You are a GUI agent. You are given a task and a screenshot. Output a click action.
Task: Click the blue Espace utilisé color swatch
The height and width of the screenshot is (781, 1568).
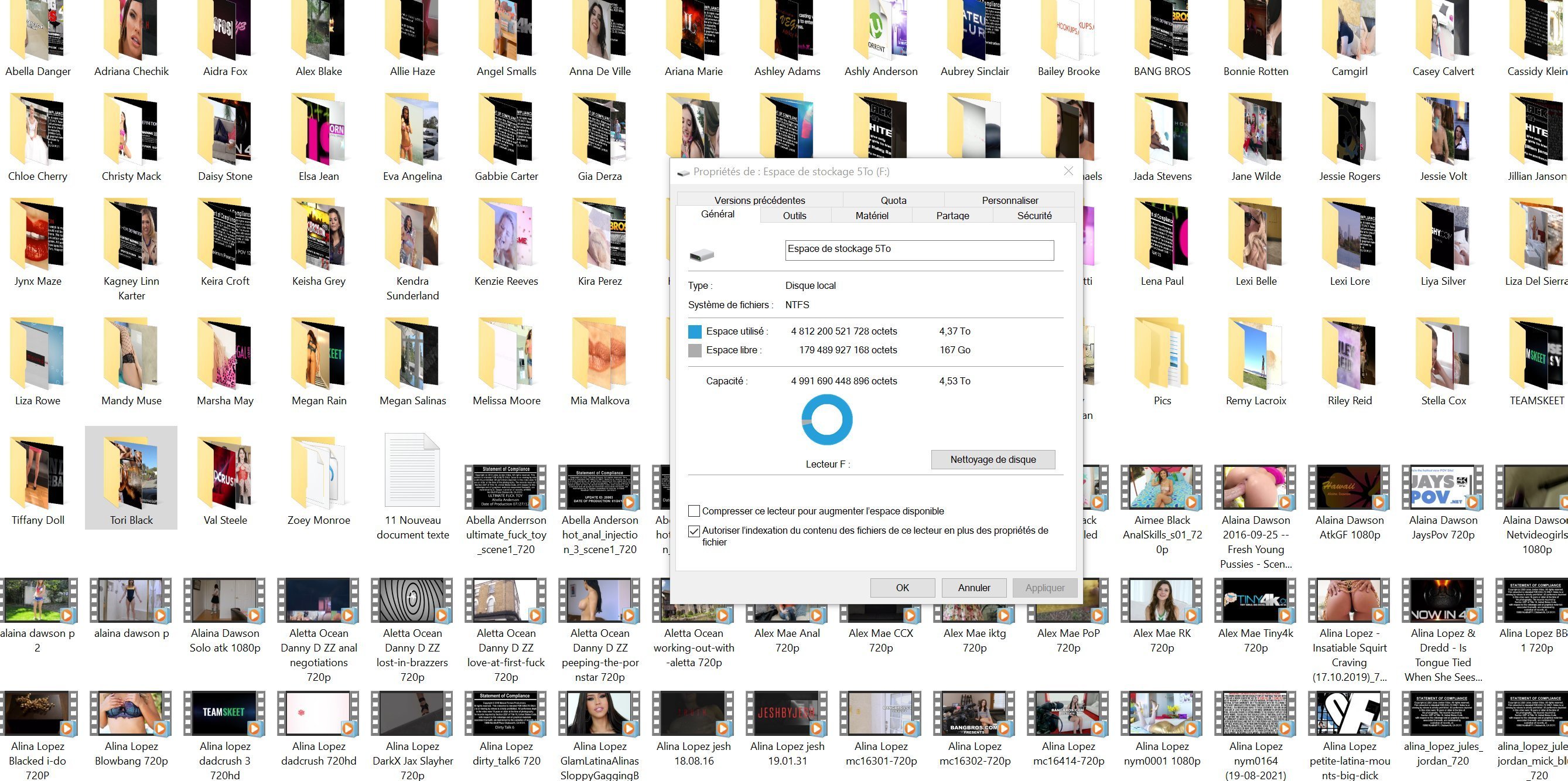point(695,332)
